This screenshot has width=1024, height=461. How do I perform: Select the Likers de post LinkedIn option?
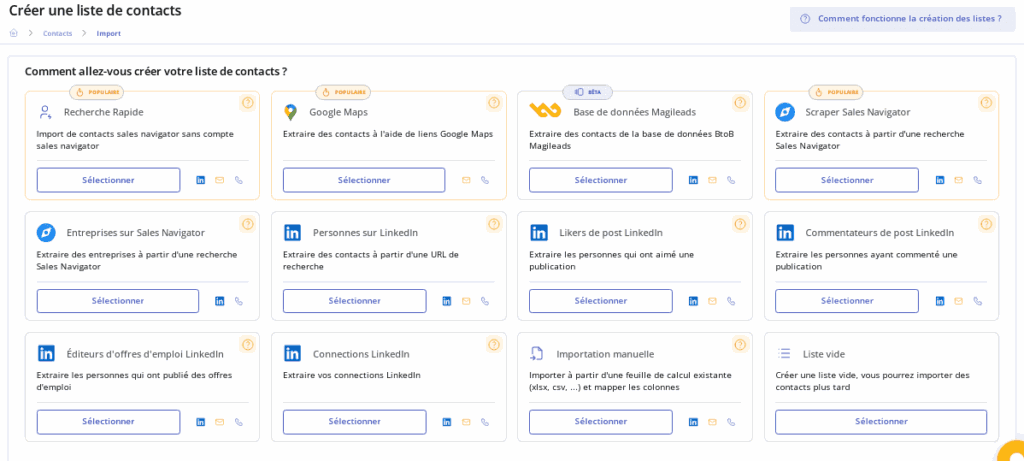(600, 301)
